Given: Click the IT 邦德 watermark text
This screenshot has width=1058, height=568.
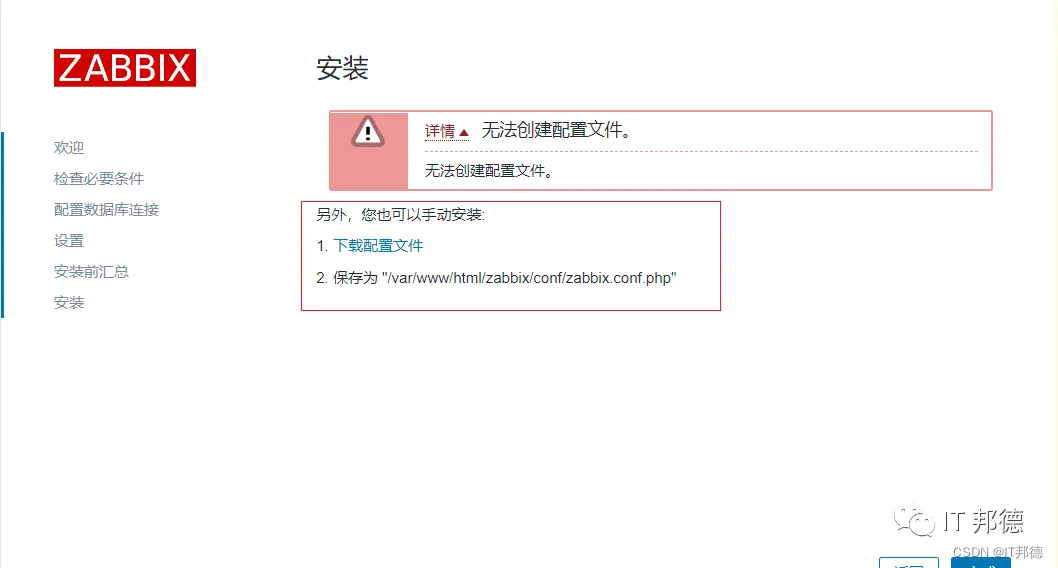Looking at the screenshot, I should pos(984,521).
